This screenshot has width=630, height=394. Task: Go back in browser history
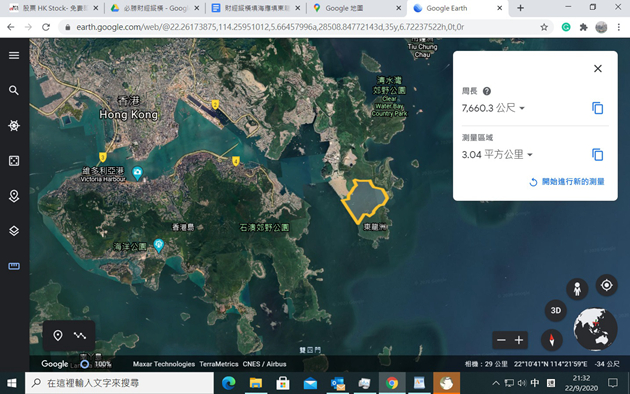[x=11, y=27]
